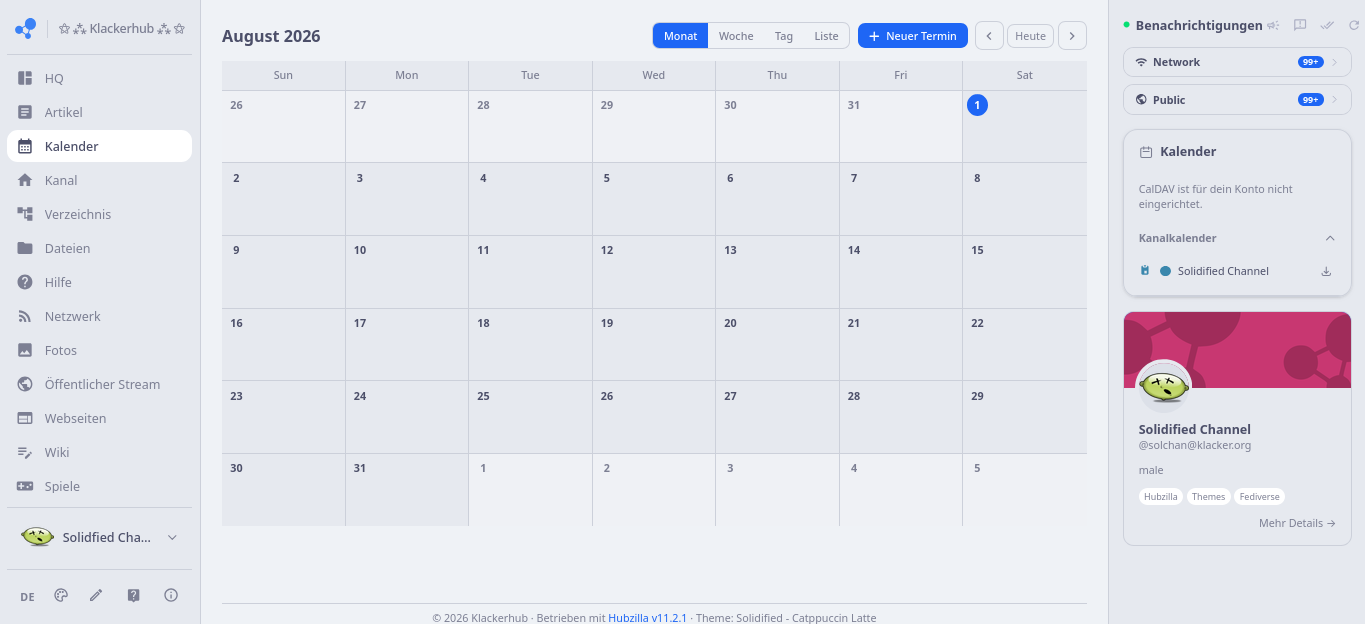Click the Network 99+ badge
1365x624 pixels.
[1311, 62]
